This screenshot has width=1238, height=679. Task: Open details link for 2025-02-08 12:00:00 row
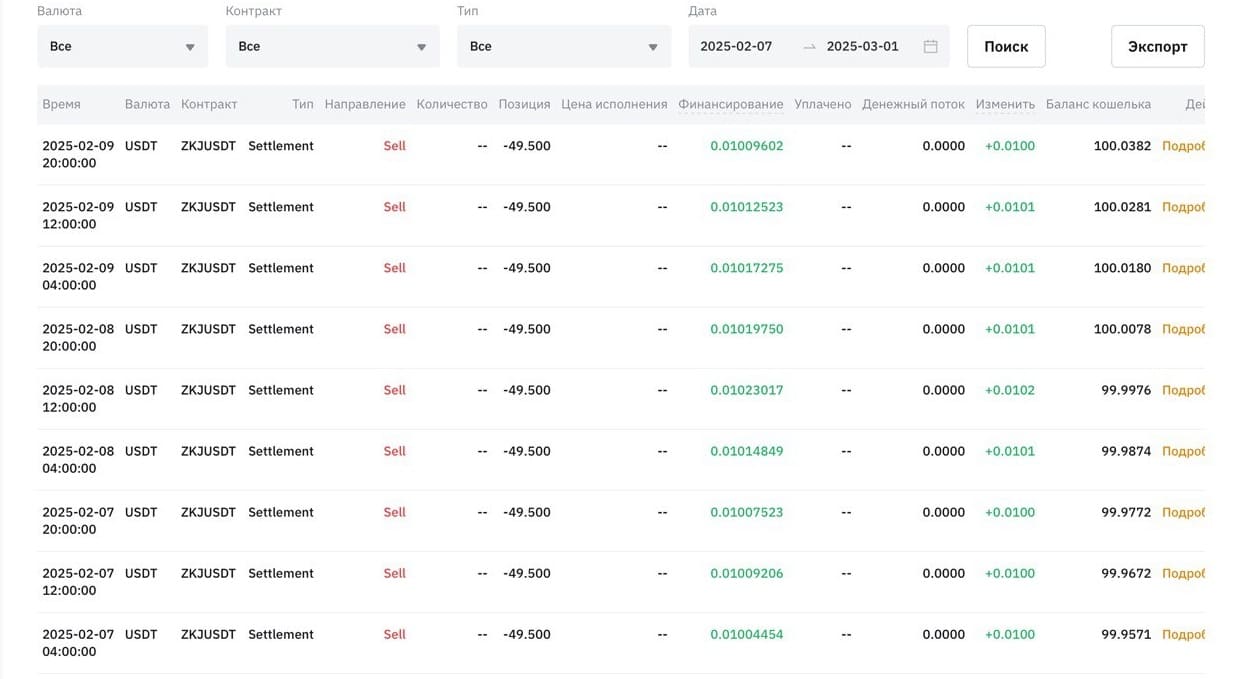[x=1183, y=390]
